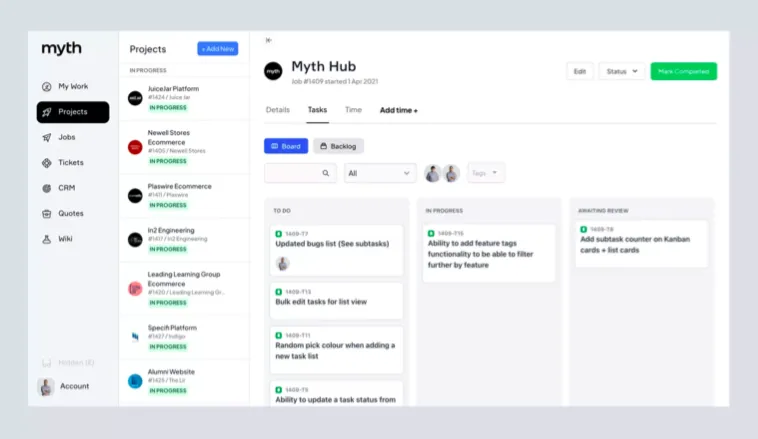Click green icon on Random pick colour card
The image size is (758, 439).
[278, 336]
